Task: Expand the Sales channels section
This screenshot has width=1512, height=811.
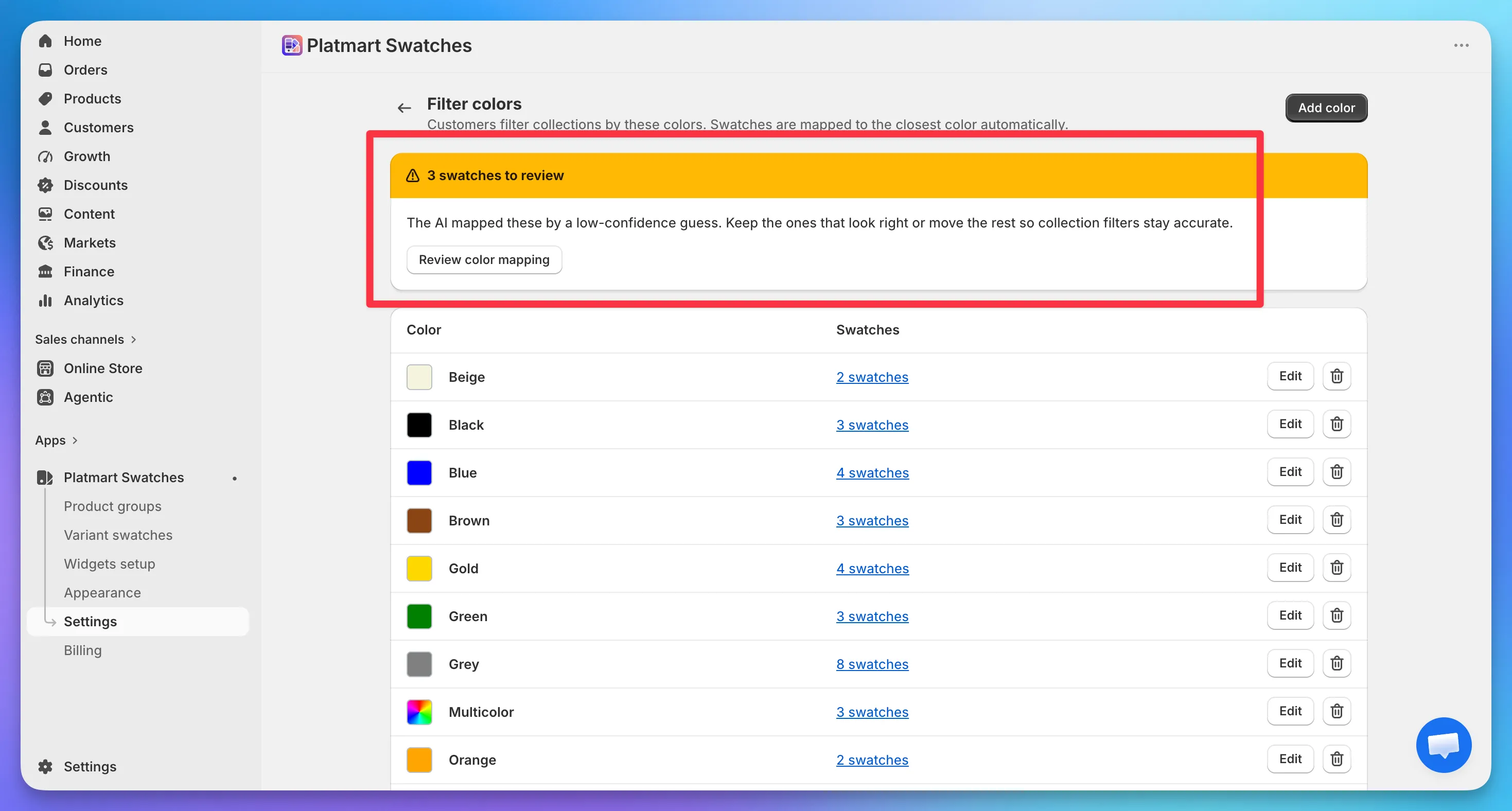Action: click(86, 339)
